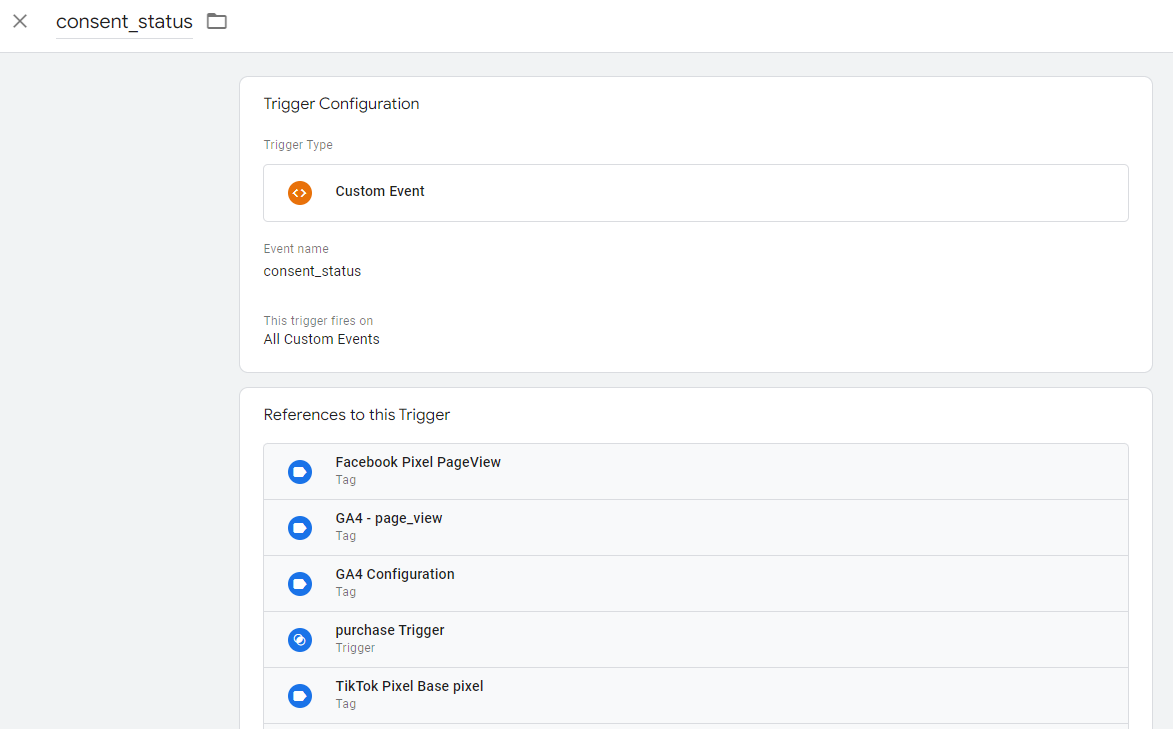Image resolution: width=1173 pixels, height=729 pixels.
Task: Open the GA4 - page_view tag reference
Action: [x=696, y=528]
